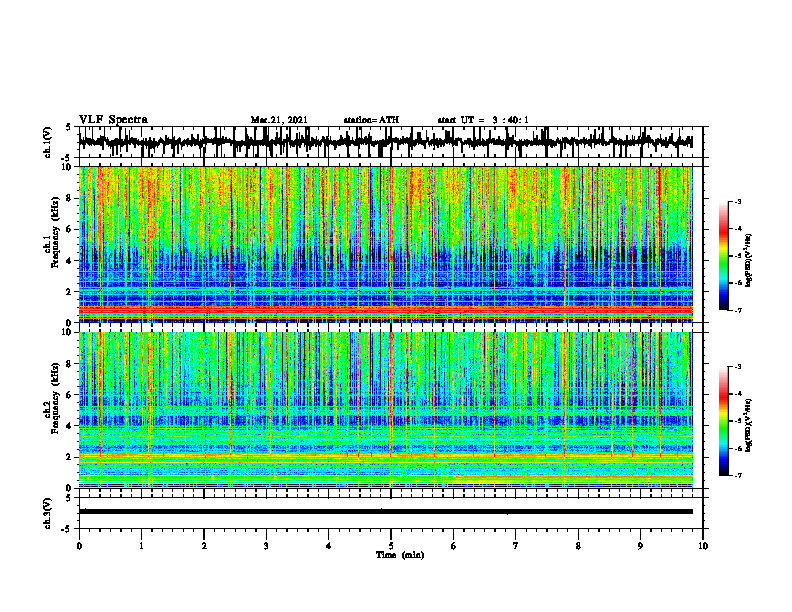Click the "start UT = 3 : 40: 1" text
The height and width of the screenshot is (612, 792).
tap(483, 120)
